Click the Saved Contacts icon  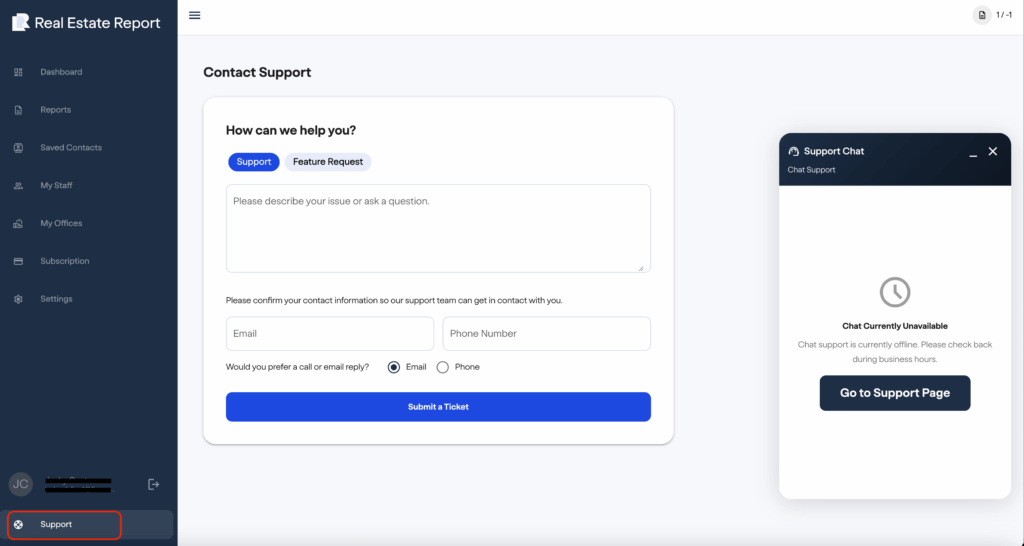click(18, 148)
